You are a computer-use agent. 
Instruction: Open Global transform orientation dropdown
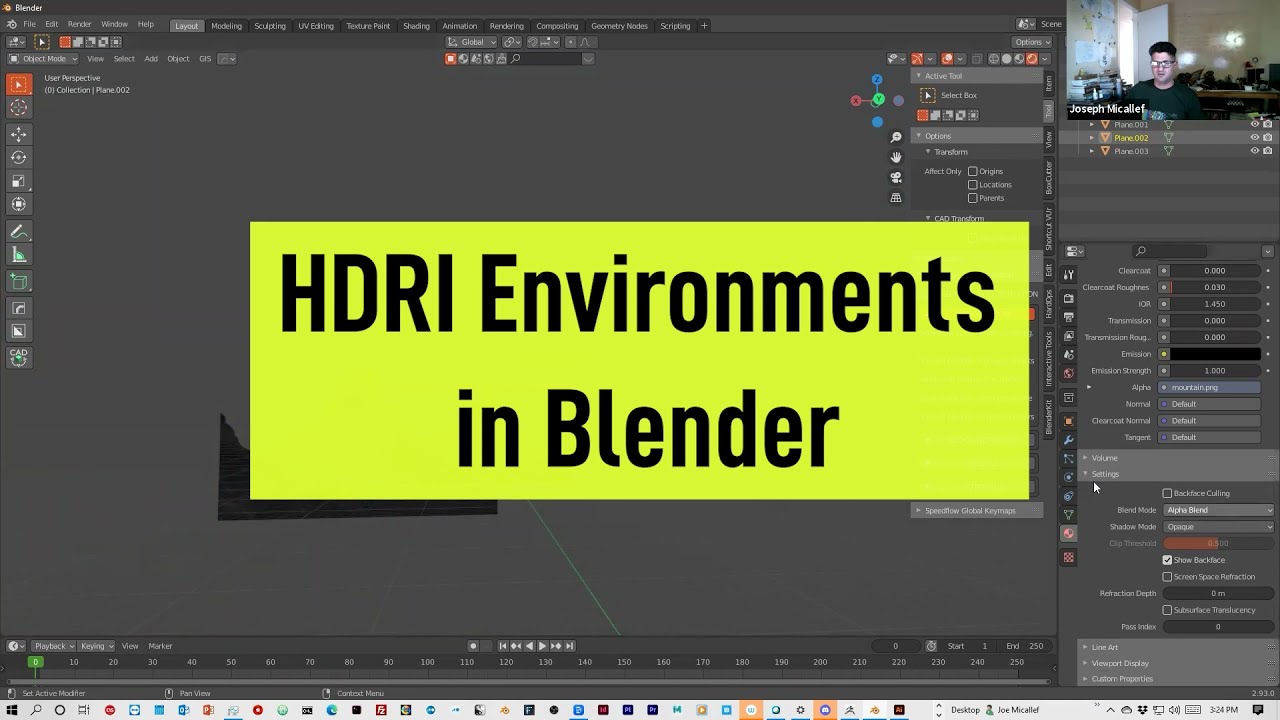tap(471, 42)
